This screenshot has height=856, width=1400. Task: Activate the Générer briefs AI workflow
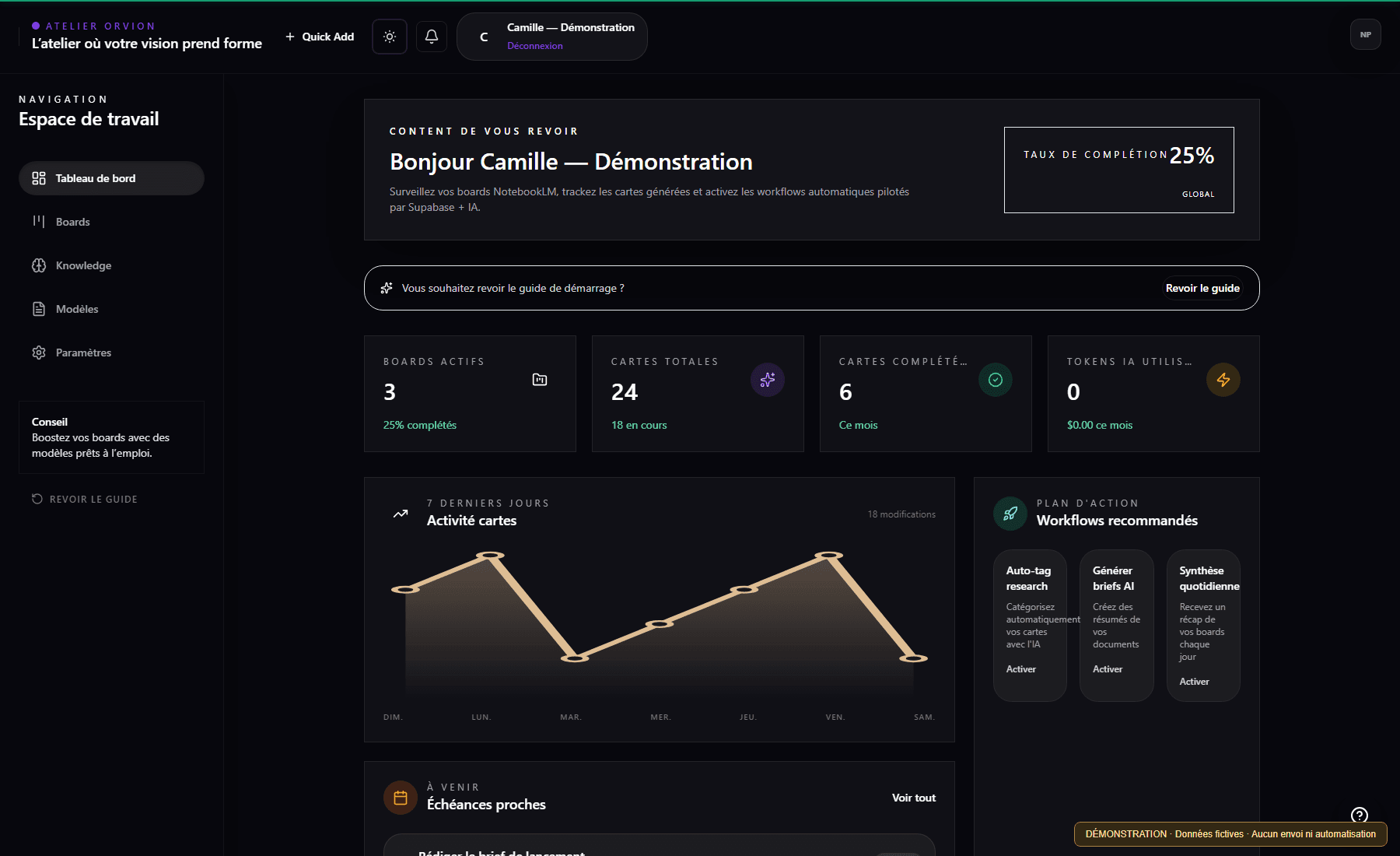(1108, 669)
